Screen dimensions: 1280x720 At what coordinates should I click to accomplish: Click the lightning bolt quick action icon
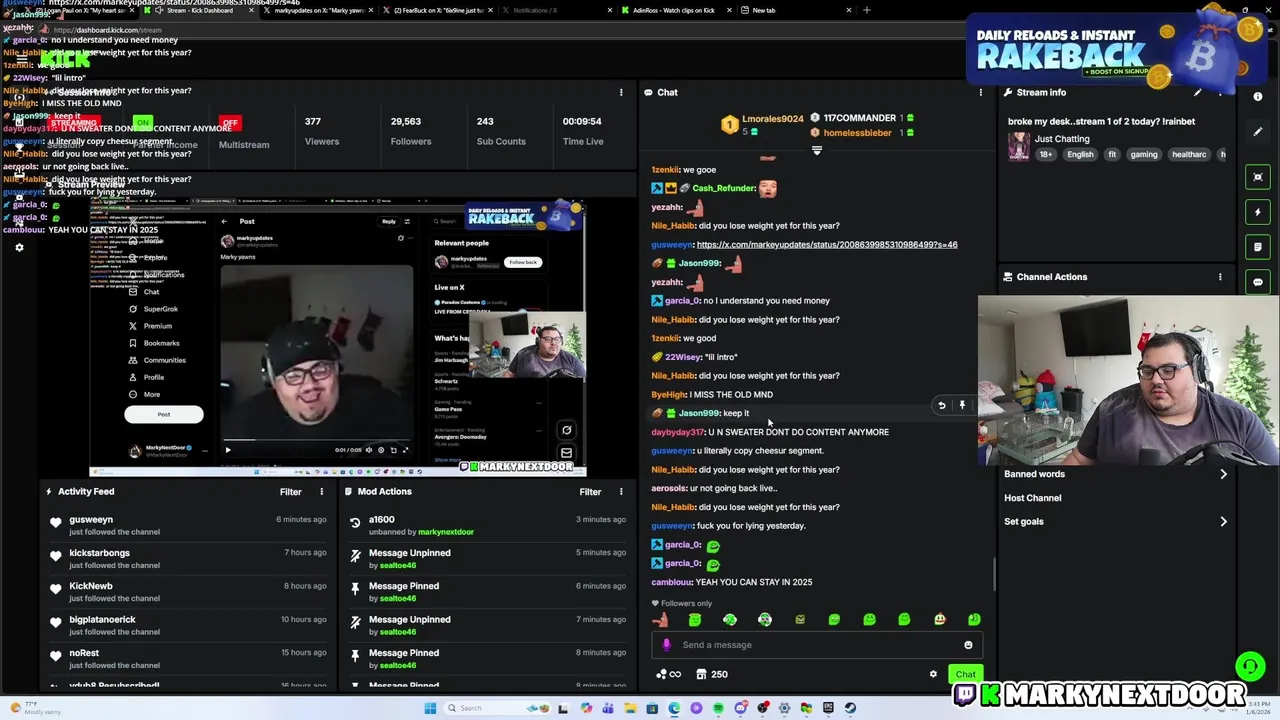[x=1258, y=212]
